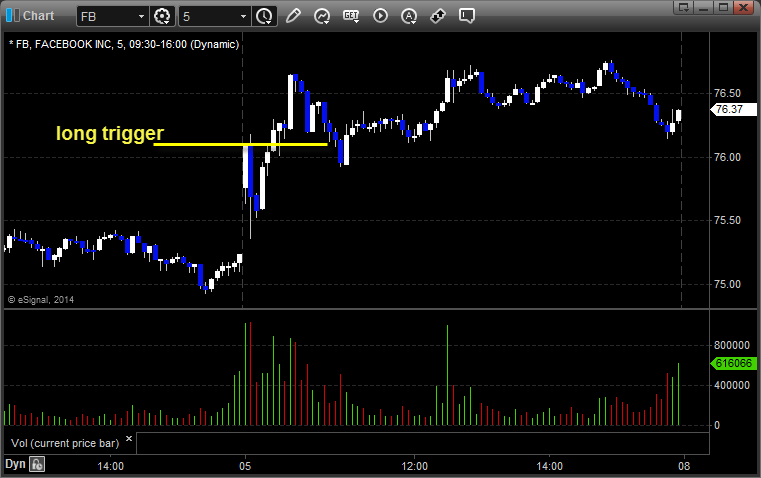
Task: Click the Vol (current price bar) label
Action: click(x=65, y=443)
